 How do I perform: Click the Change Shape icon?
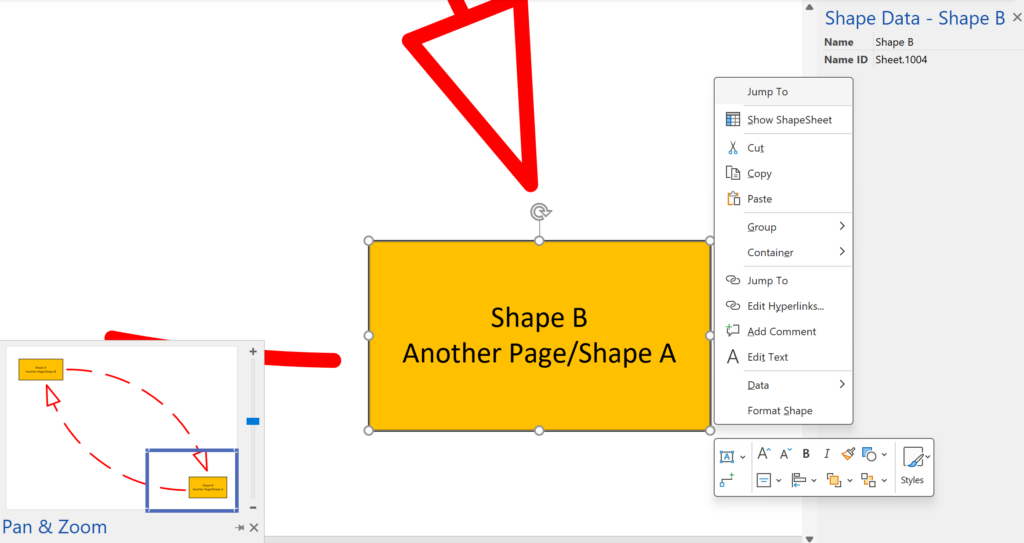(x=869, y=454)
